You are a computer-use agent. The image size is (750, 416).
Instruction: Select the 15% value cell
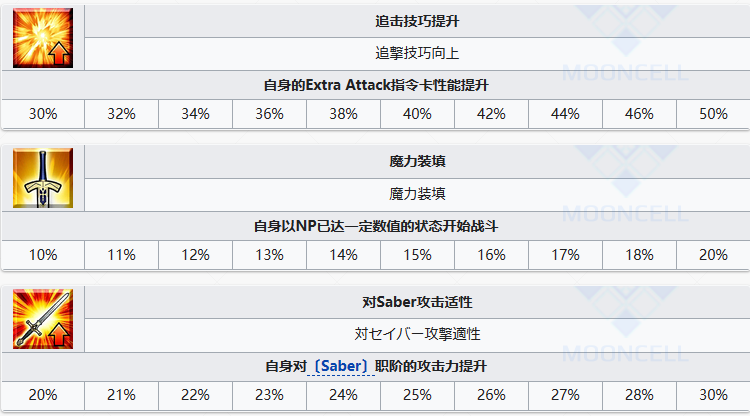[x=417, y=255]
